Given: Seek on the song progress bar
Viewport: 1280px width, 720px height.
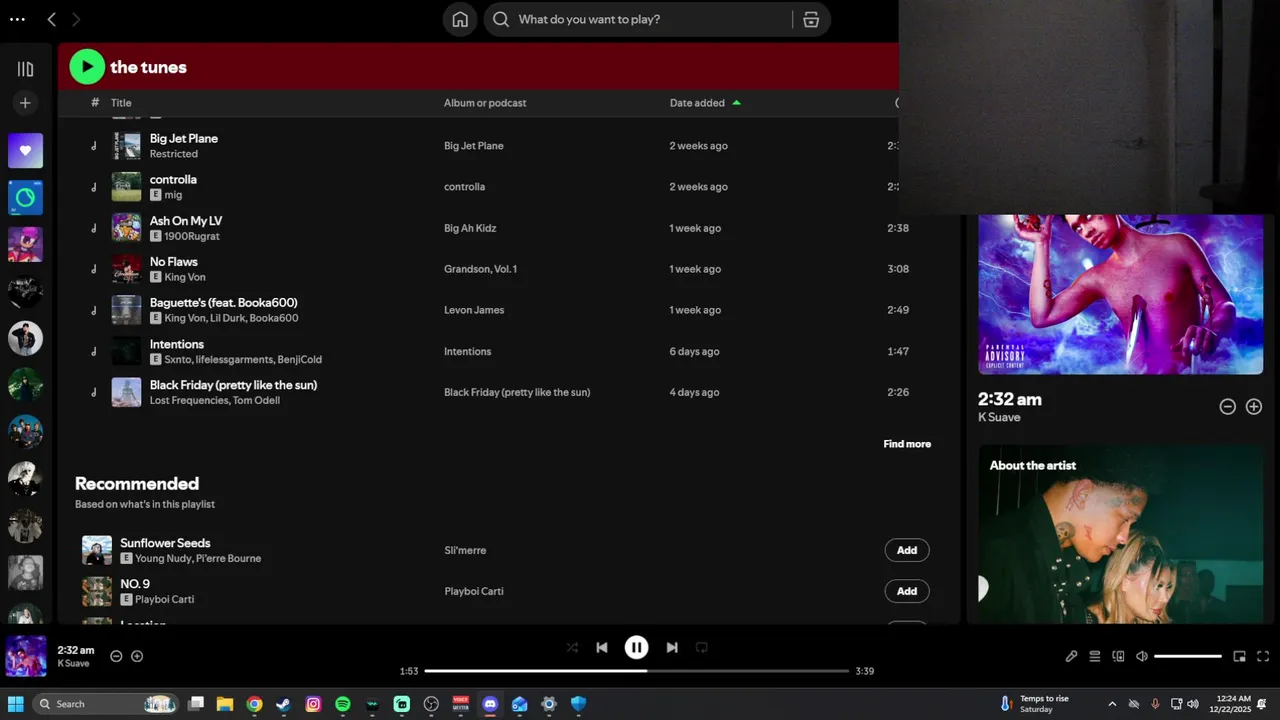Looking at the screenshot, I should point(637,671).
